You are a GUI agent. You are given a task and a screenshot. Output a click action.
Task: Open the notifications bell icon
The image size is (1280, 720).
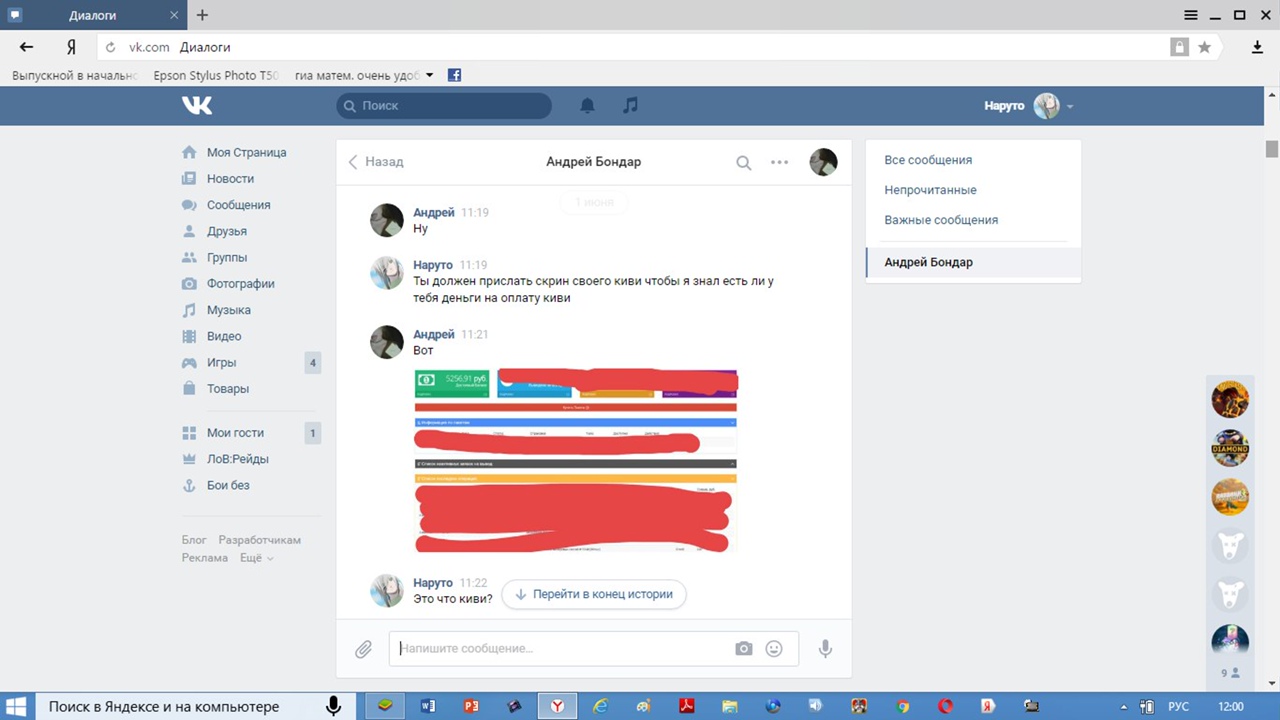[588, 105]
